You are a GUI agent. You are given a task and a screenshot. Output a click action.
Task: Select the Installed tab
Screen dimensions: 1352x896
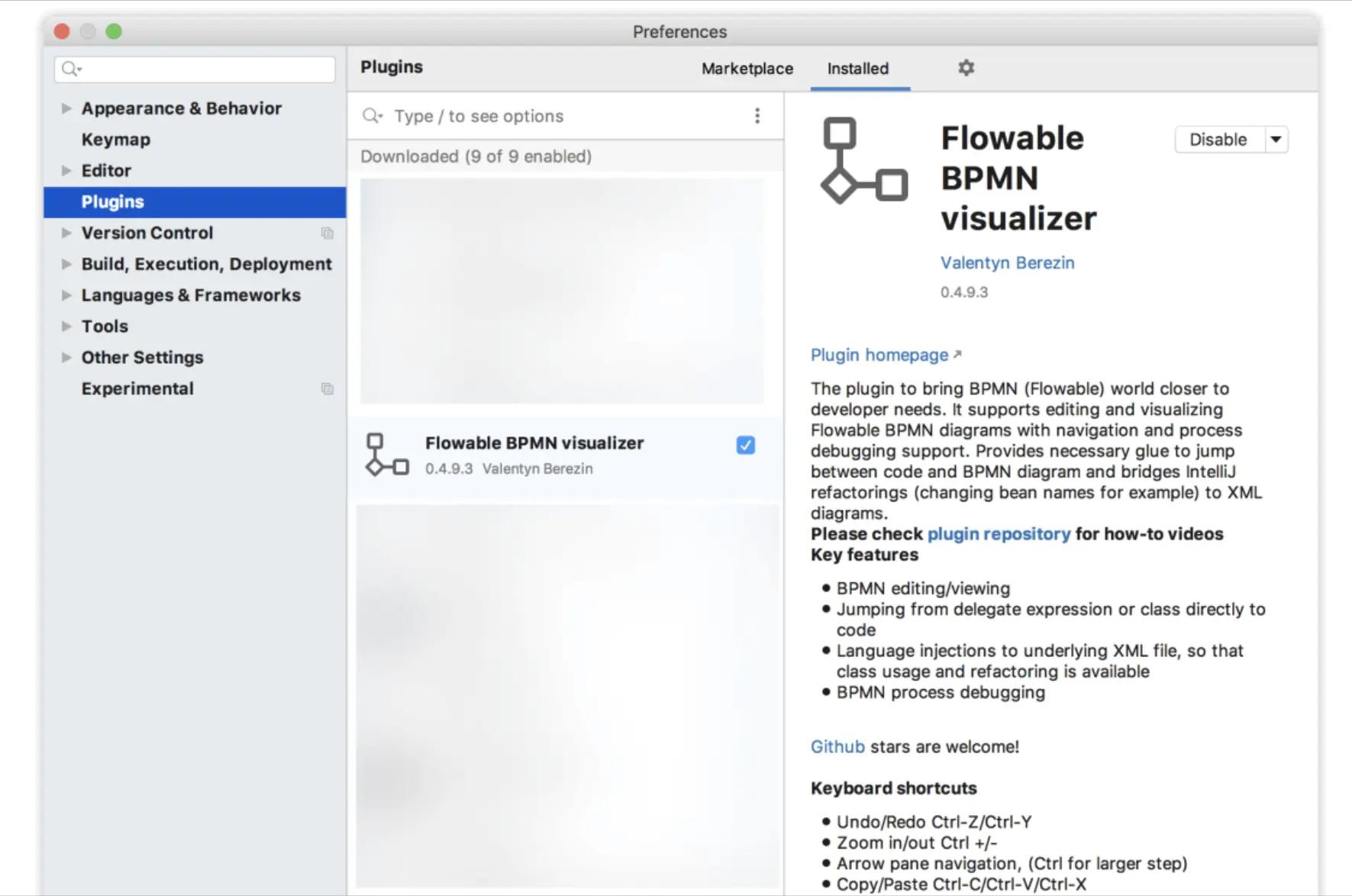[858, 69]
